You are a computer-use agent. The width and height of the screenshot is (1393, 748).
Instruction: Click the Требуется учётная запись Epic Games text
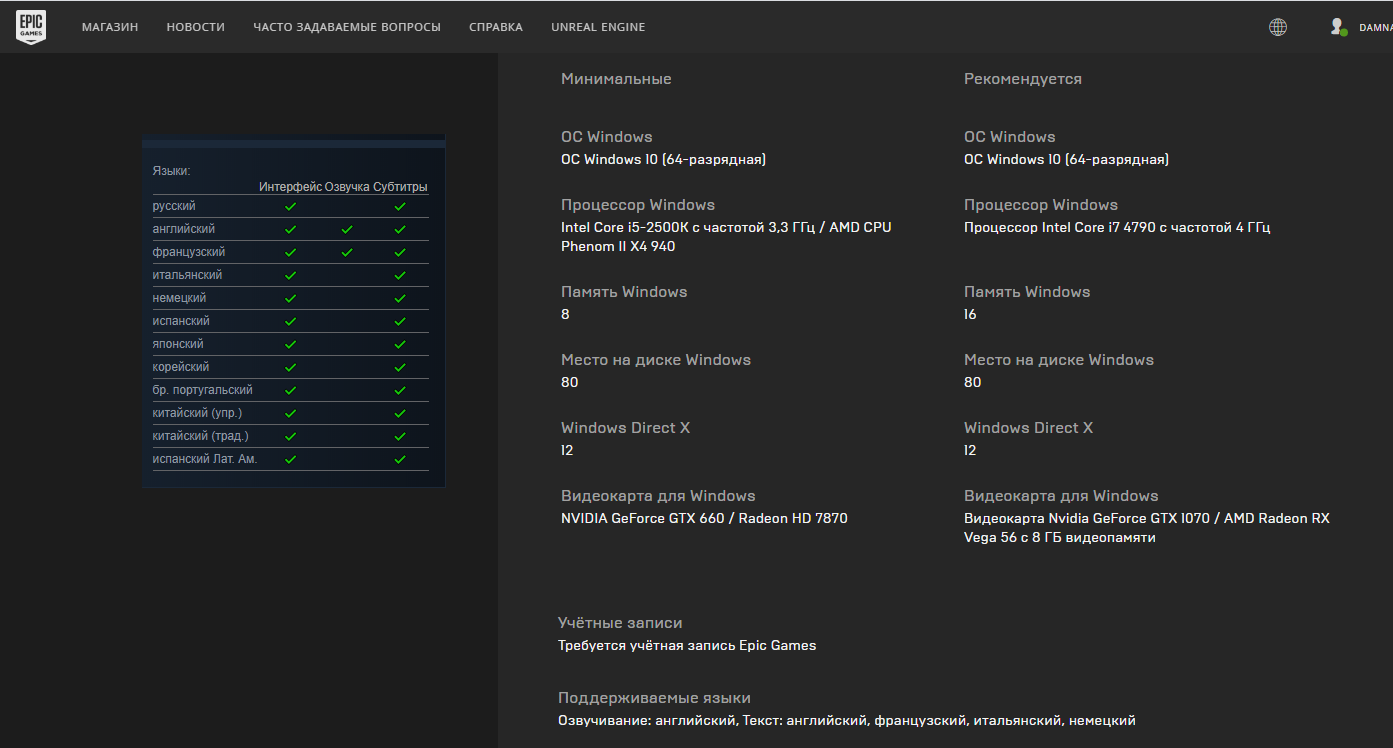[x=687, y=645]
